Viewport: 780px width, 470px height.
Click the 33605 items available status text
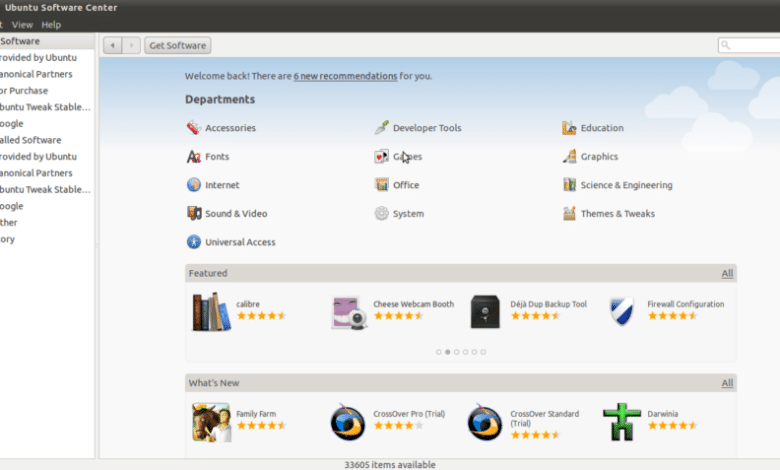[390, 465]
